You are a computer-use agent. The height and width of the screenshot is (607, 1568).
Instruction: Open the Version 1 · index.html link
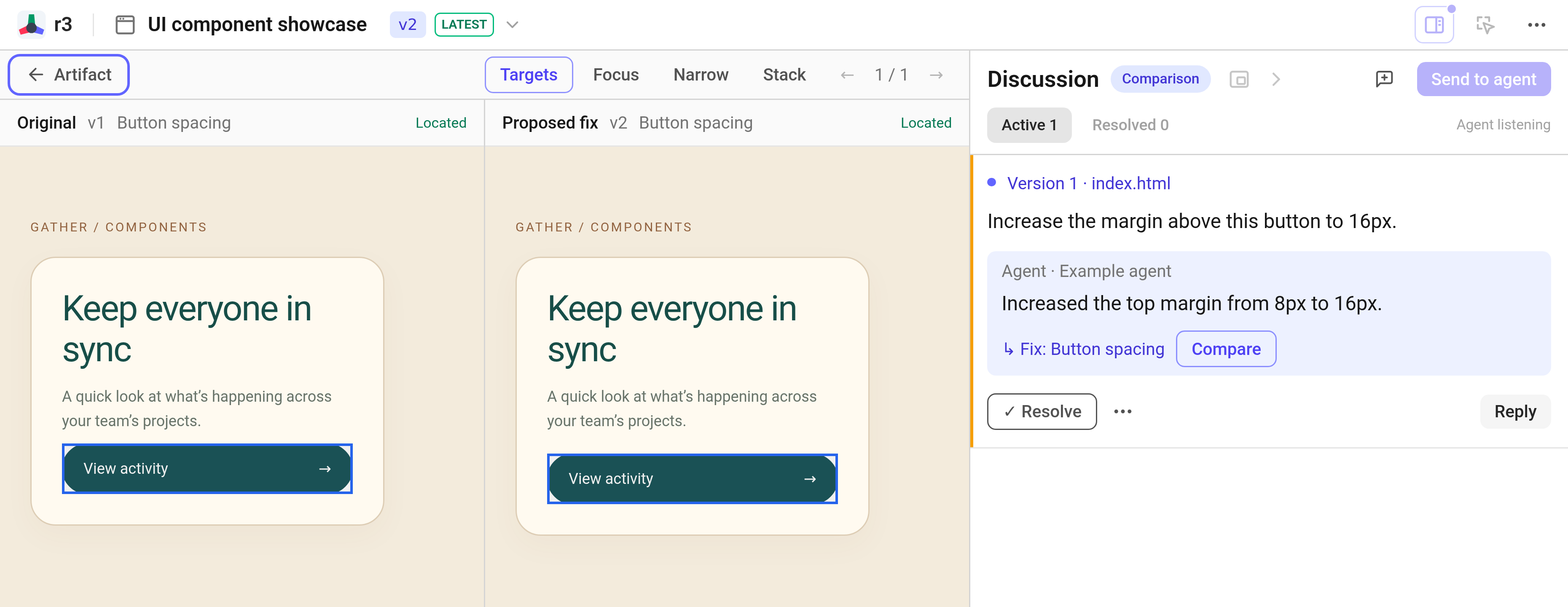(x=1088, y=183)
